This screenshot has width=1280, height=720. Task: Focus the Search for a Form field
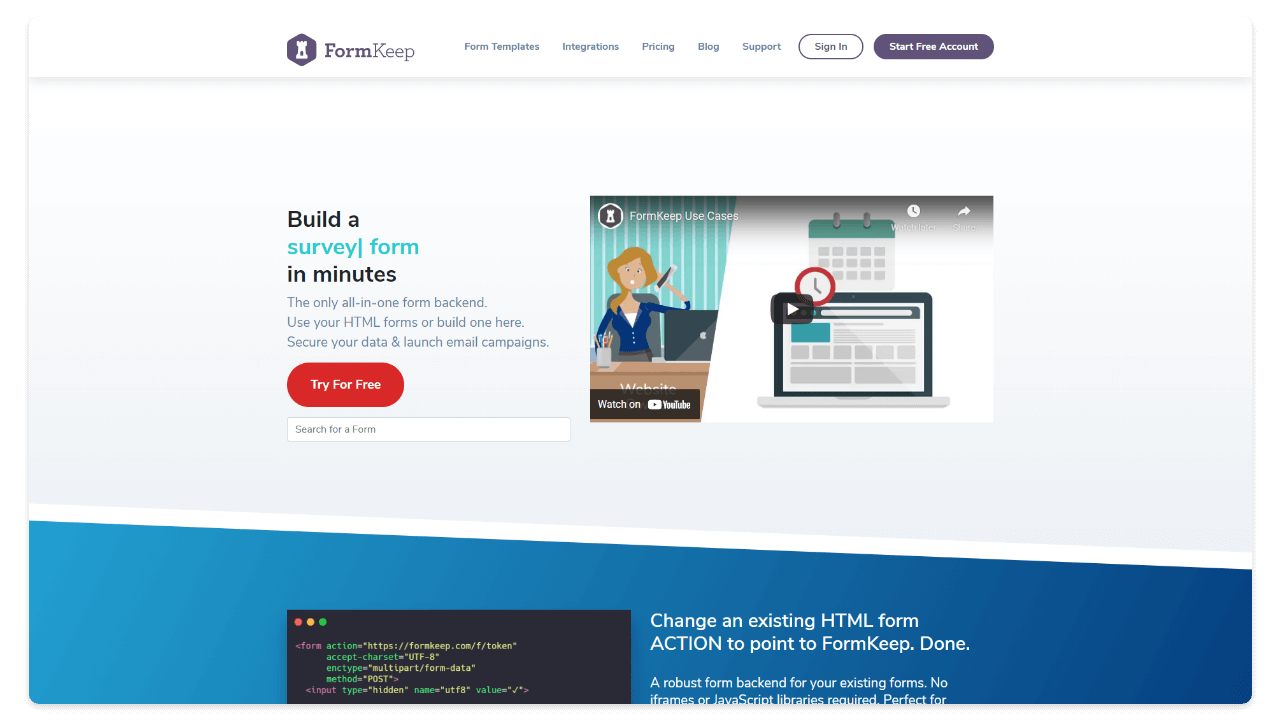coord(429,429)
